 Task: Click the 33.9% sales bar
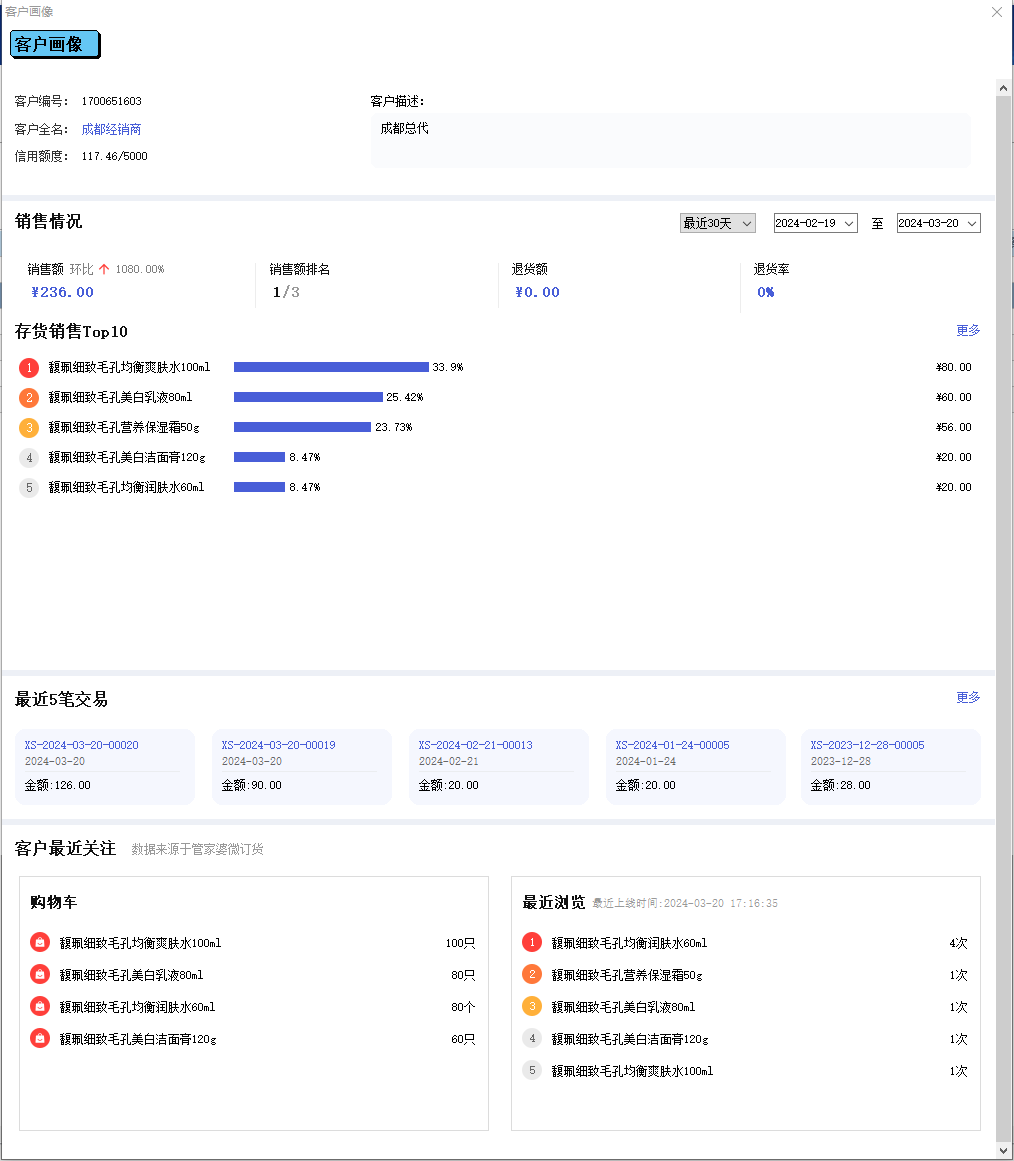[331, 367]
